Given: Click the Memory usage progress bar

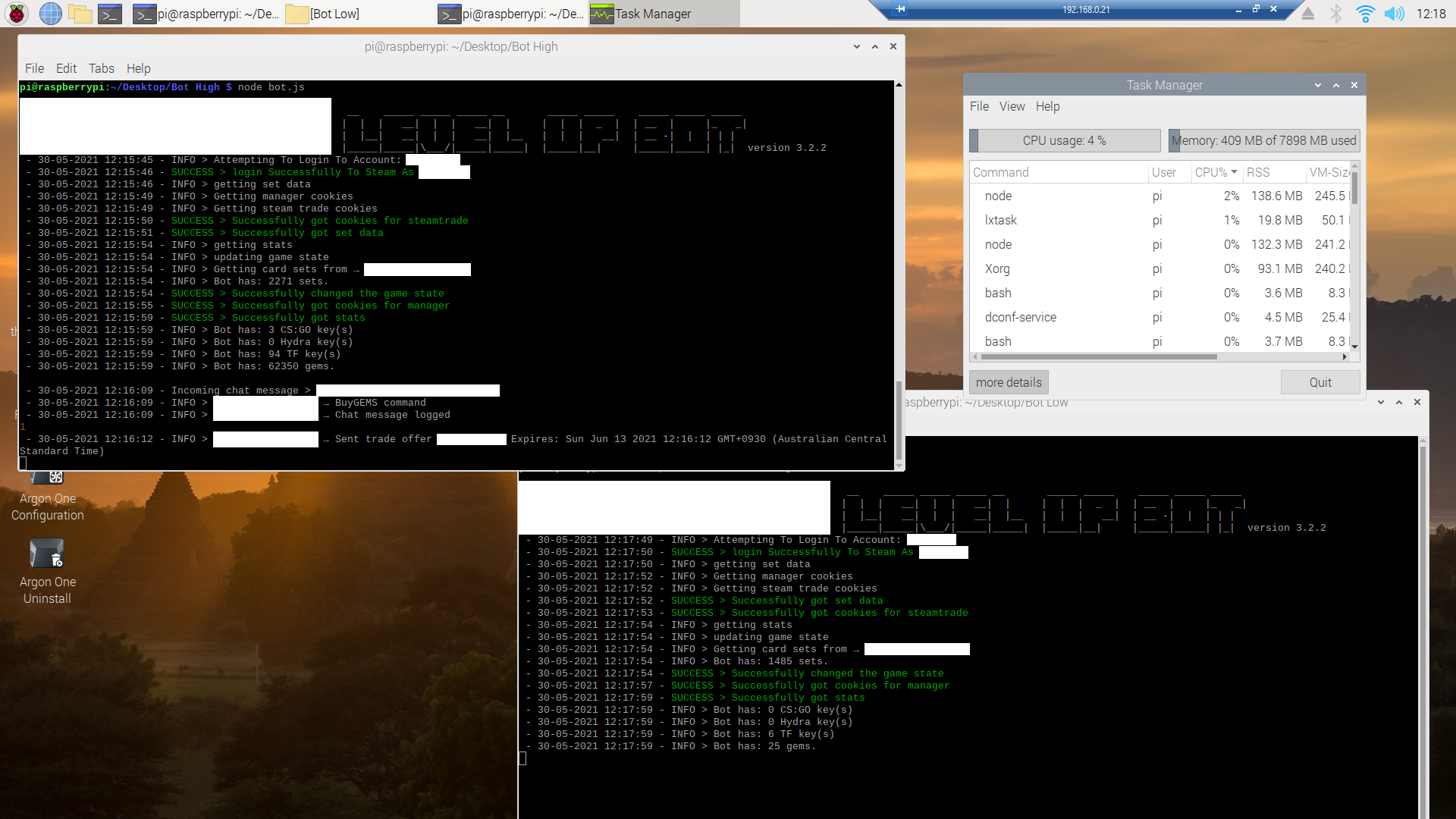Looking at the screenshot, I should tap(1264, 140).
